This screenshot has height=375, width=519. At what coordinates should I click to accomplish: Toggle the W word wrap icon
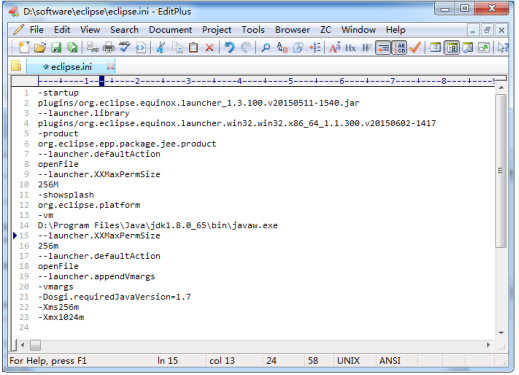pos(366,48)
